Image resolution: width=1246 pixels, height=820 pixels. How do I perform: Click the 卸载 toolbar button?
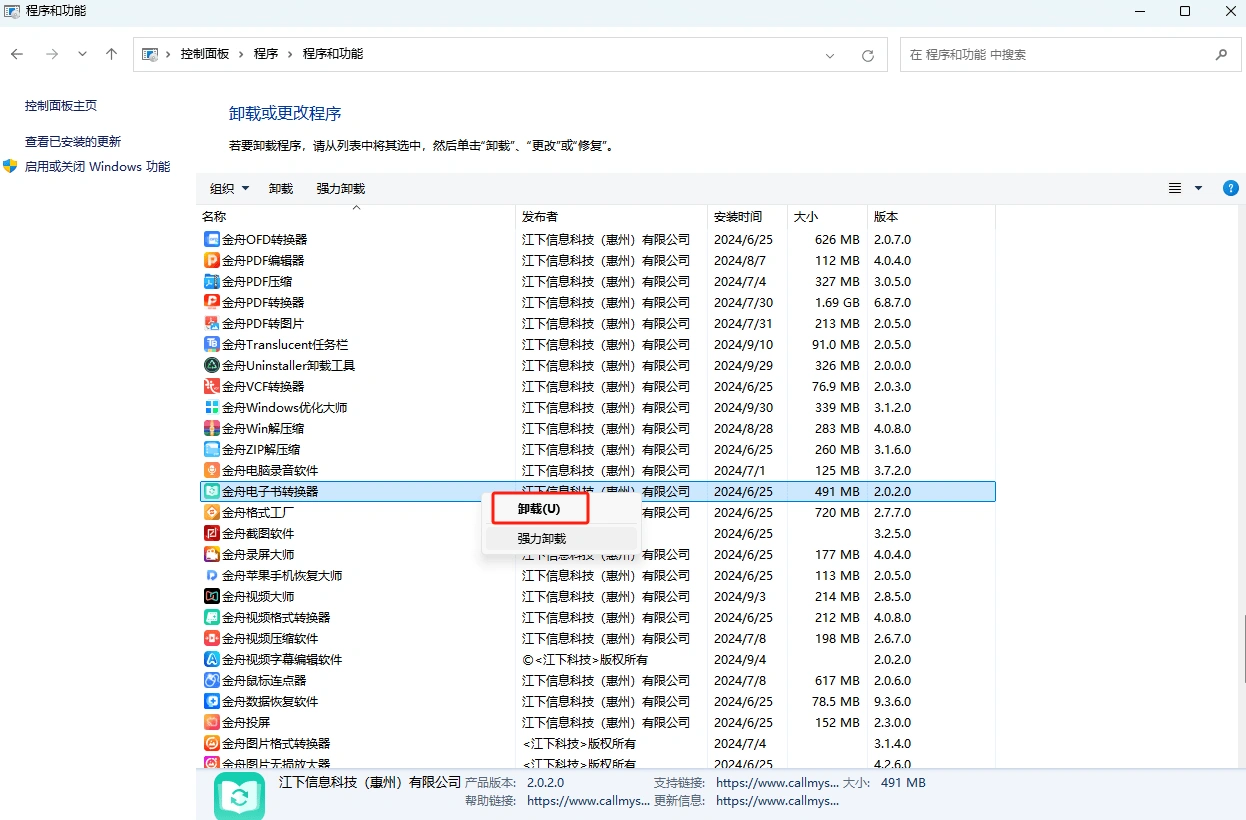pyautogui.click(x=280, y=188)
